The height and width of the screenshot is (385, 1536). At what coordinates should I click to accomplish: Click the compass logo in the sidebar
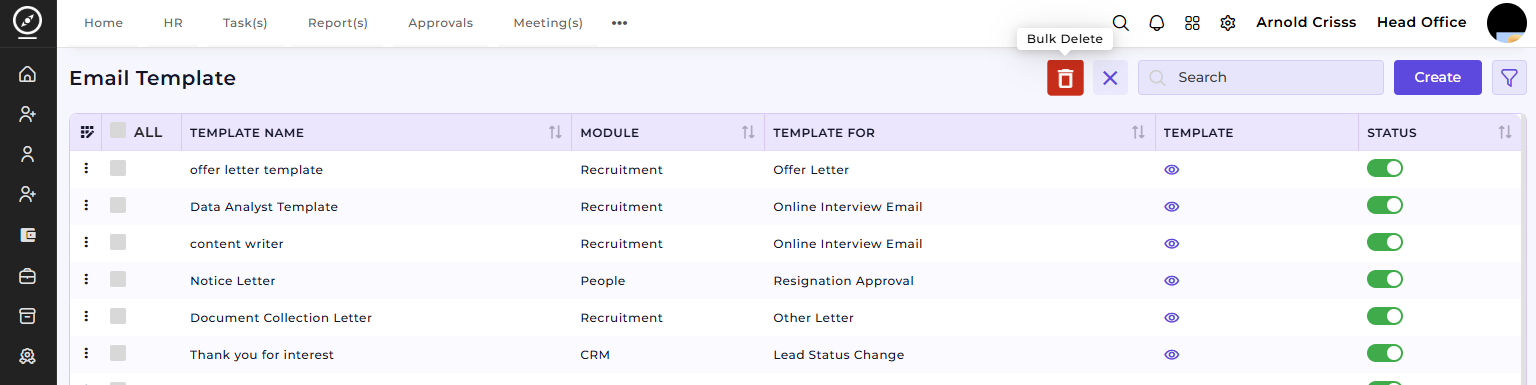tap(28, 22)
